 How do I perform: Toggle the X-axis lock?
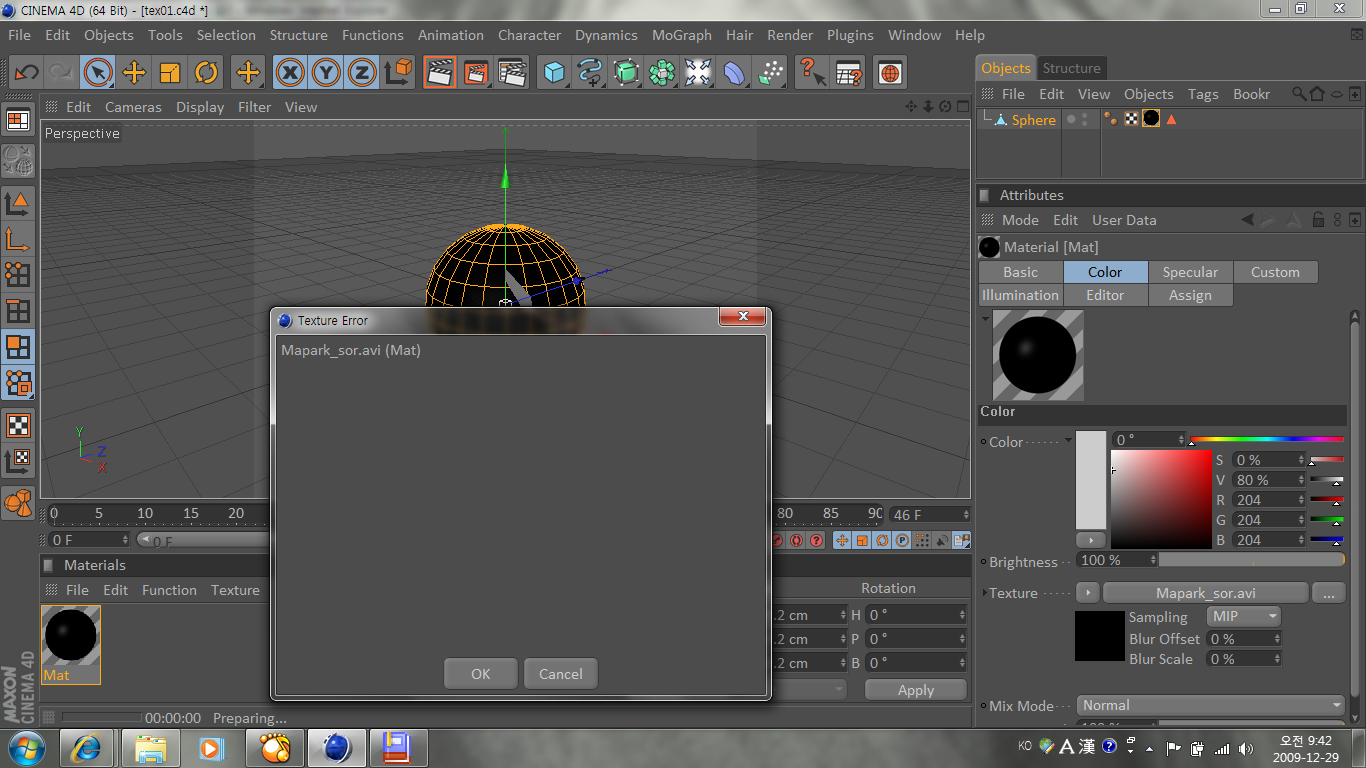(x=290, y=72)
